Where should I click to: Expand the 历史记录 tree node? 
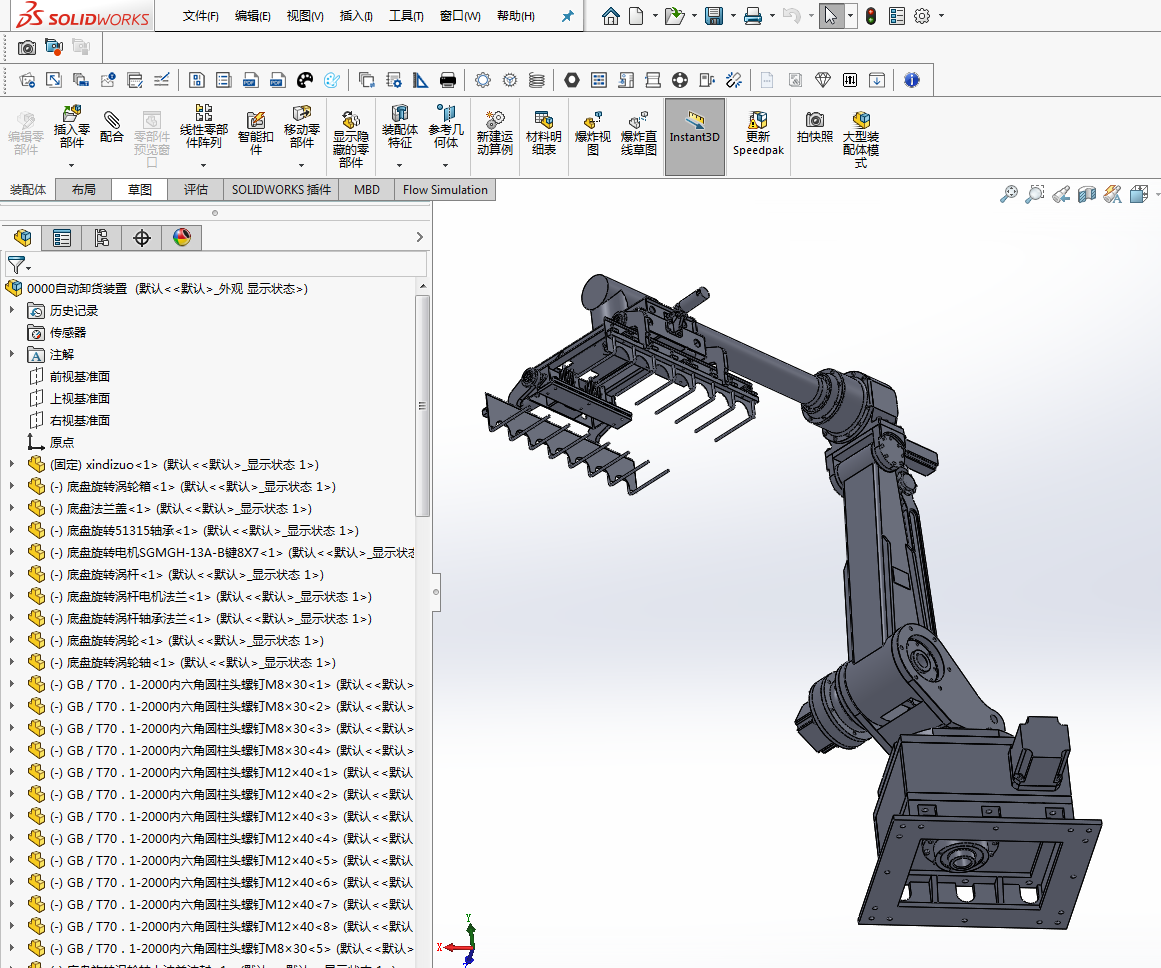[12, 310]
